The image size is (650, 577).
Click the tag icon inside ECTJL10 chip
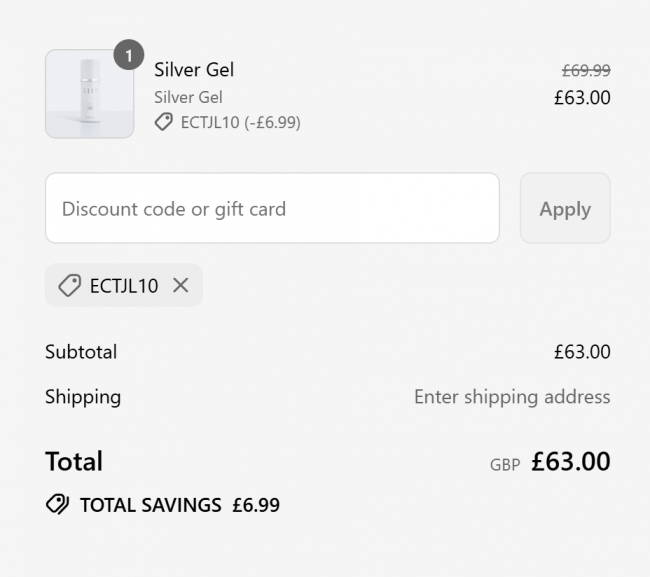(69, 286)
